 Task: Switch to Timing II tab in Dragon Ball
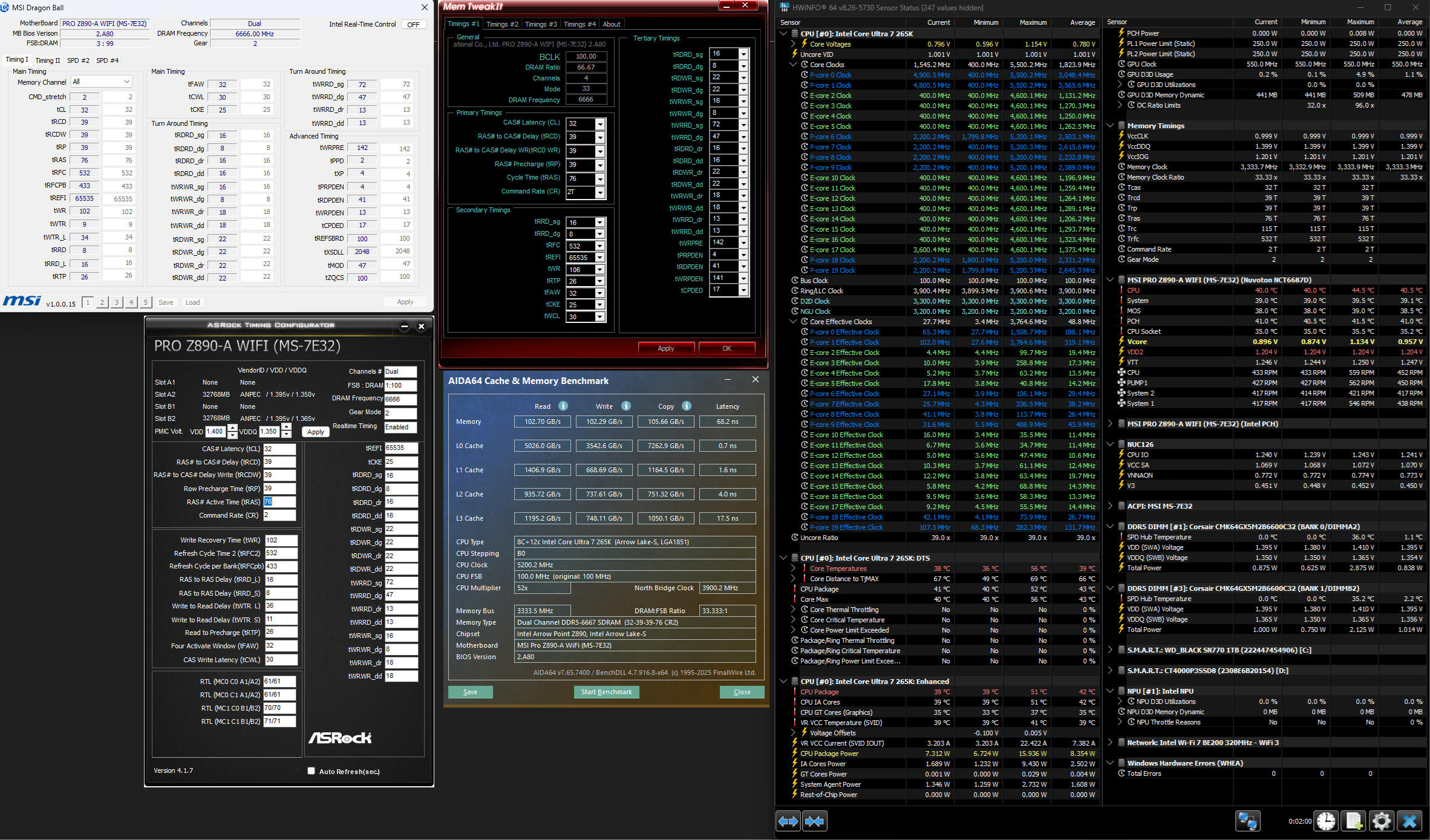coord(48,60)
